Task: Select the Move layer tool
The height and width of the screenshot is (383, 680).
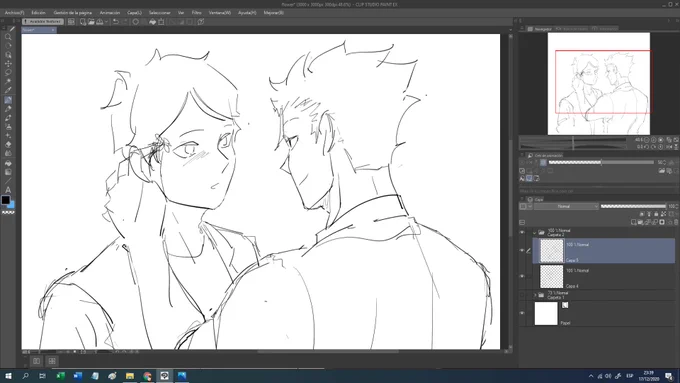Action: (x=8, y=64)
